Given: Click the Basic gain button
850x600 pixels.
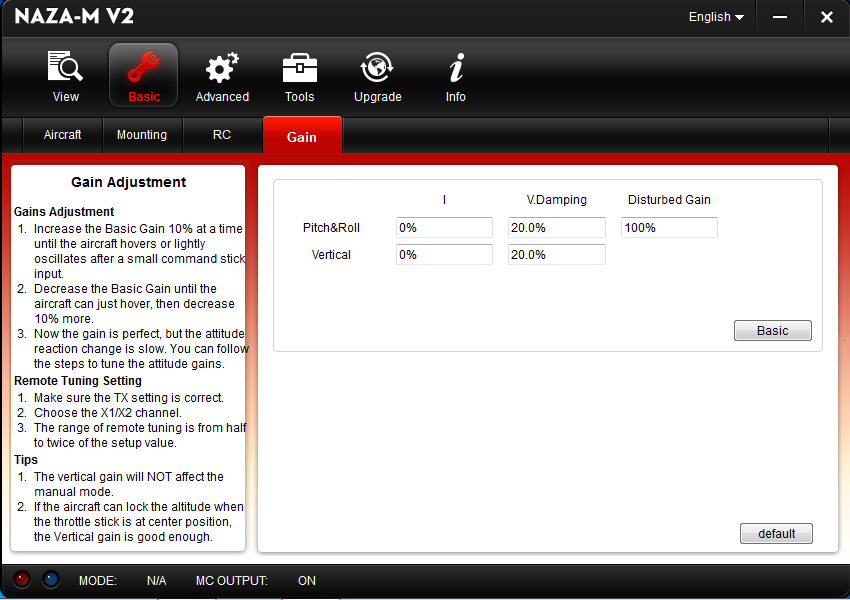Looking at the screenshot, I should coord(772,331).
